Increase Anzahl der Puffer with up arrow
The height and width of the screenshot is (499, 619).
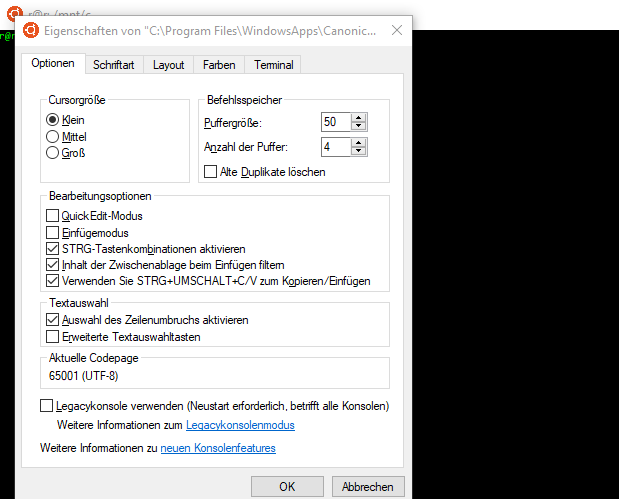click(x=358, y=143)
